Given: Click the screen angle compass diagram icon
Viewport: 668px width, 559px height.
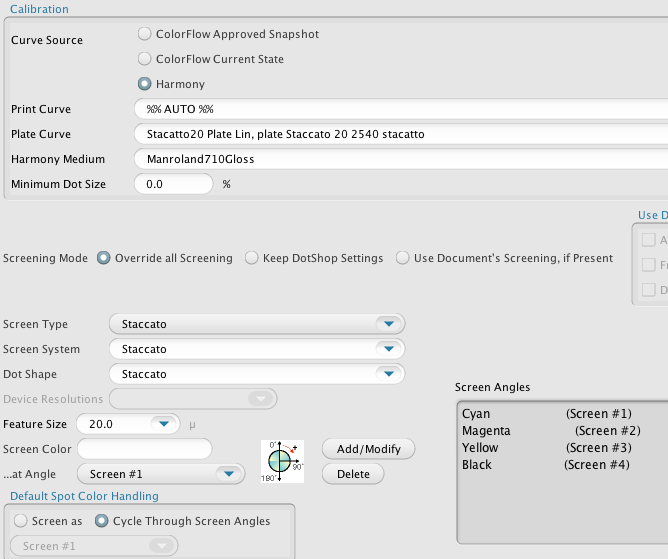Looking at the screenshot, I should point(282,461).
